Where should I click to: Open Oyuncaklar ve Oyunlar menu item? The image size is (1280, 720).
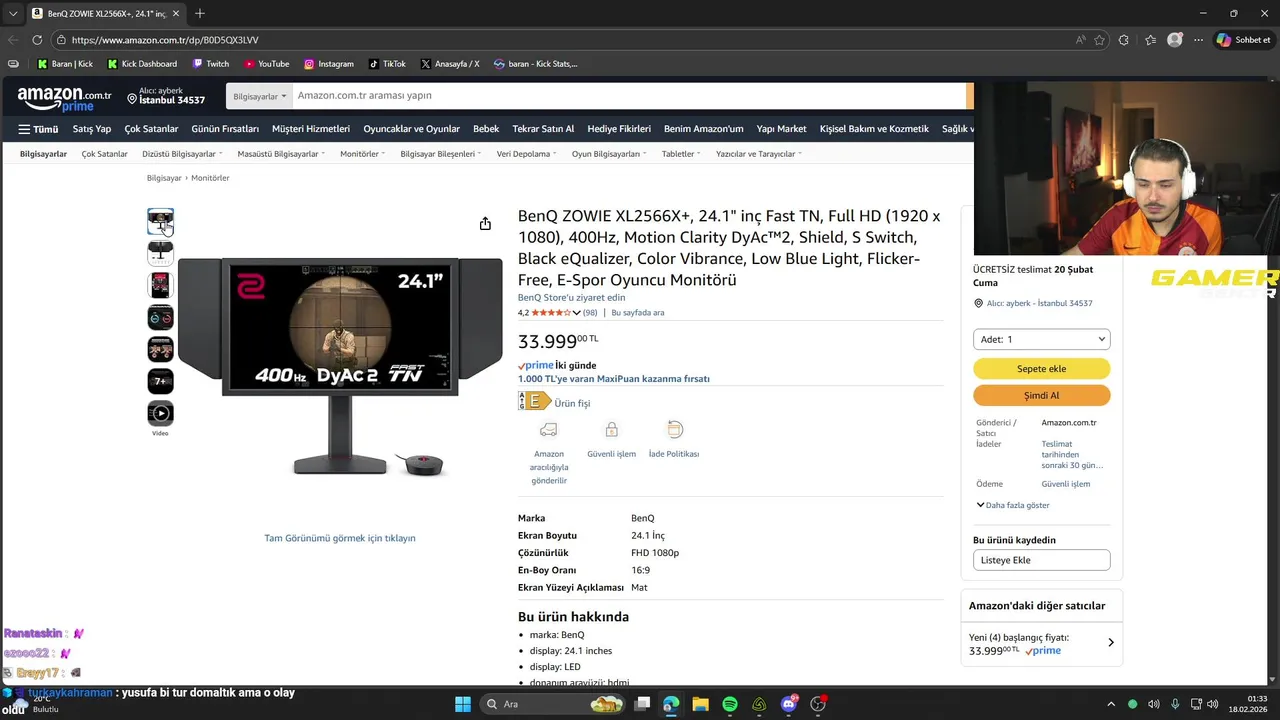pos(411,129)
